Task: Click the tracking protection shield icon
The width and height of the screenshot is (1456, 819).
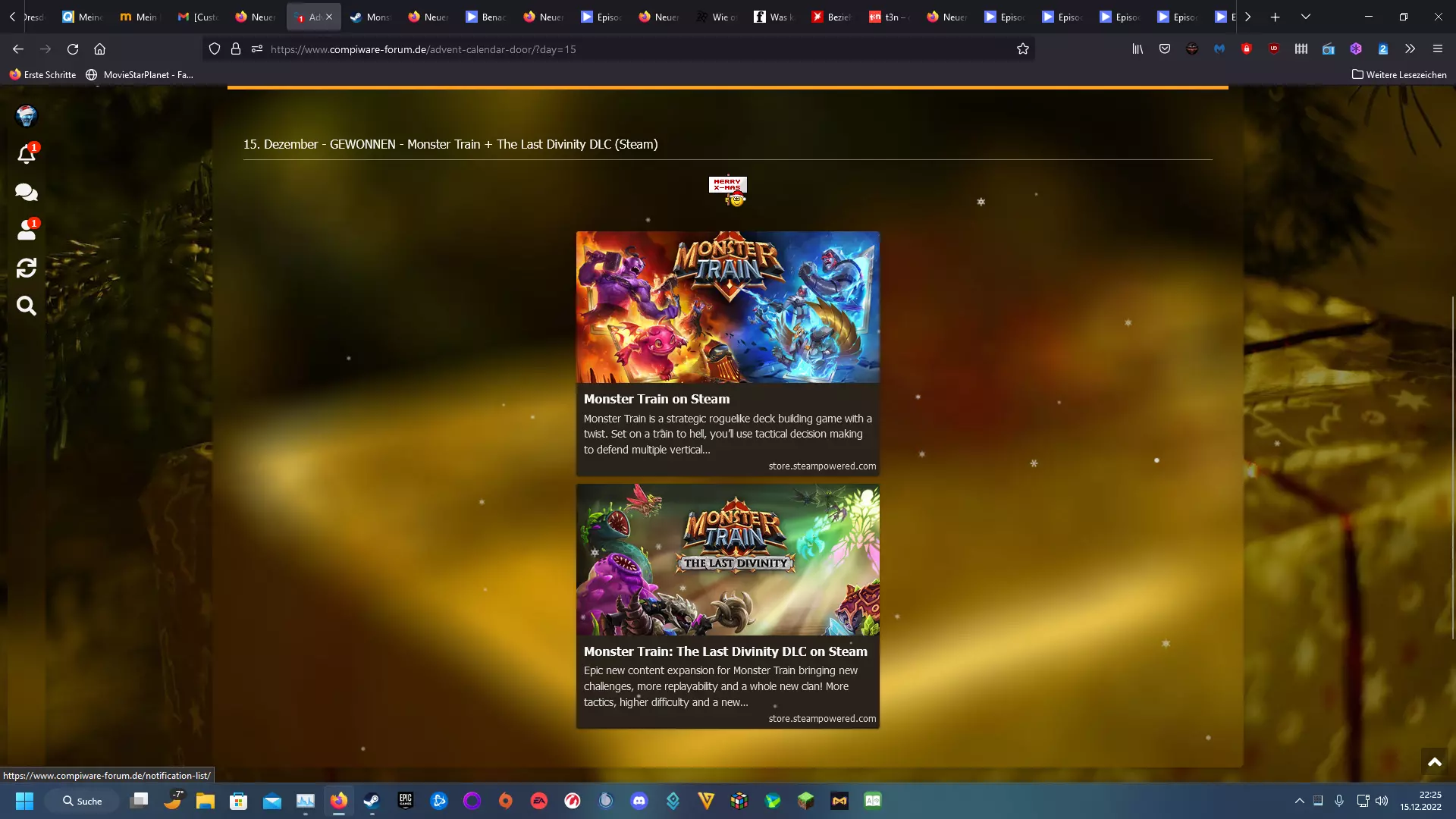Action: pos(215,49)
